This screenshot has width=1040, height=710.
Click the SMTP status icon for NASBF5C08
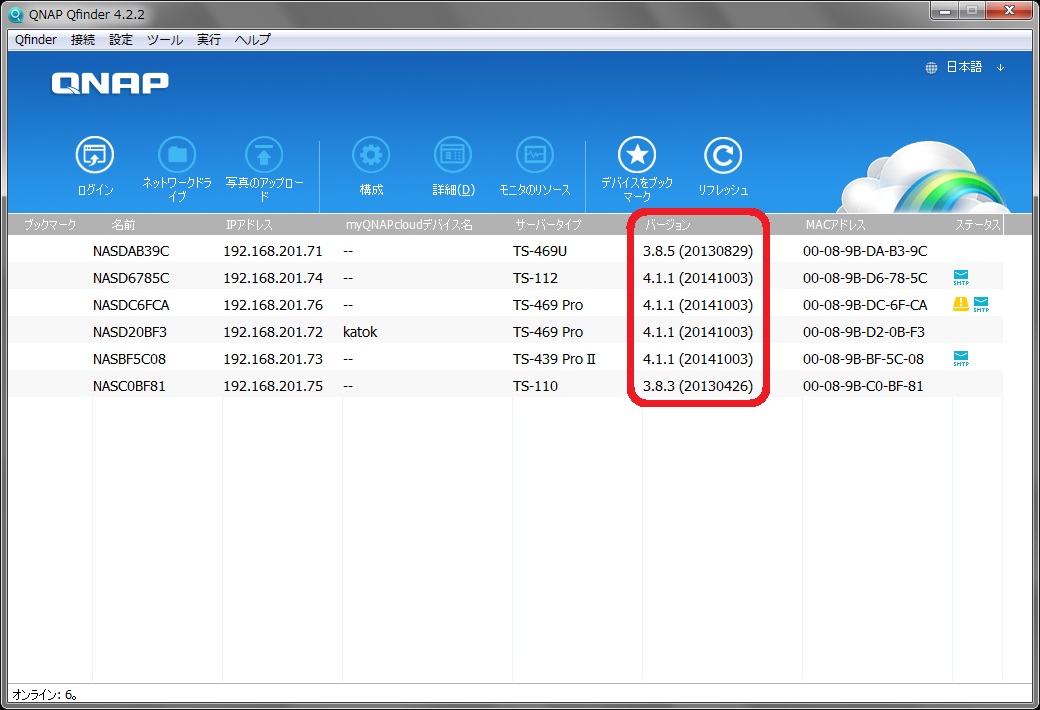[x=961, y=358]
